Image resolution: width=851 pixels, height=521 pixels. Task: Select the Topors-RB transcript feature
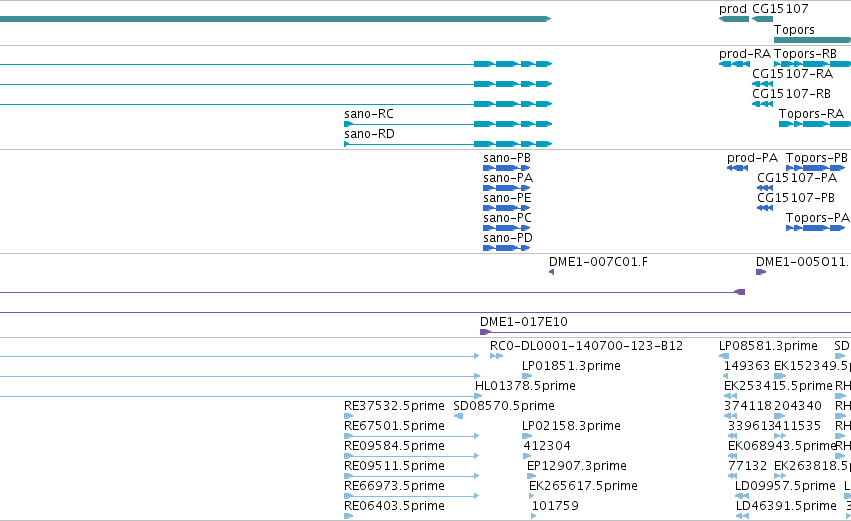click(x=812, y=64)
